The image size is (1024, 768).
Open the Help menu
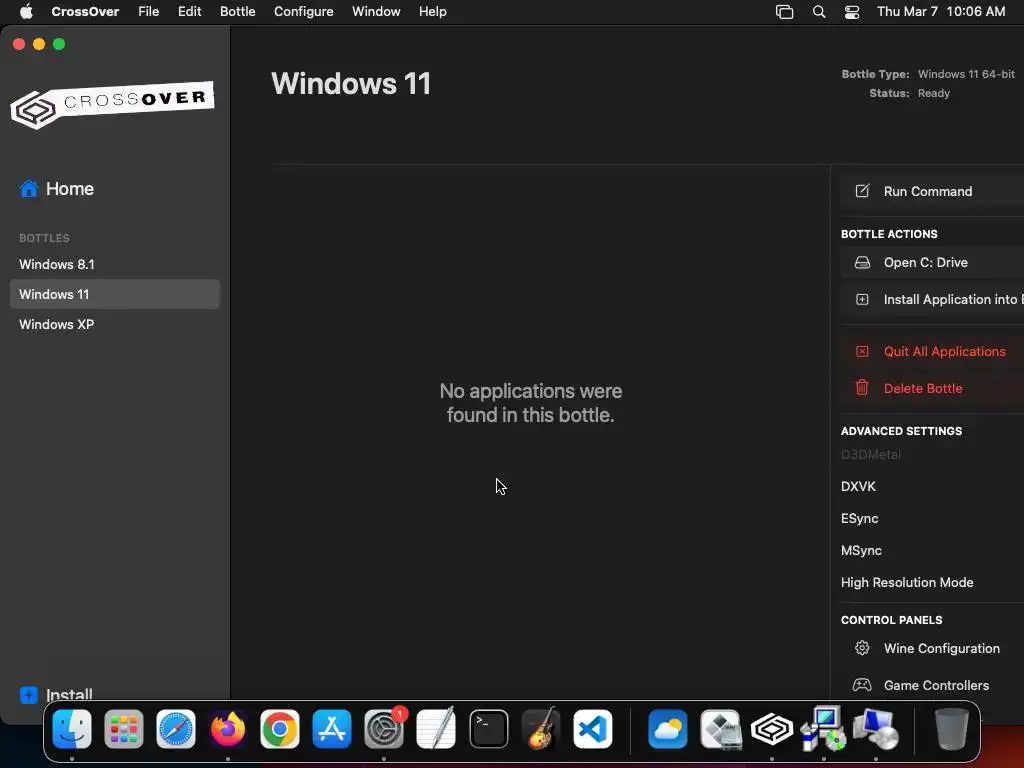(432, 12)
